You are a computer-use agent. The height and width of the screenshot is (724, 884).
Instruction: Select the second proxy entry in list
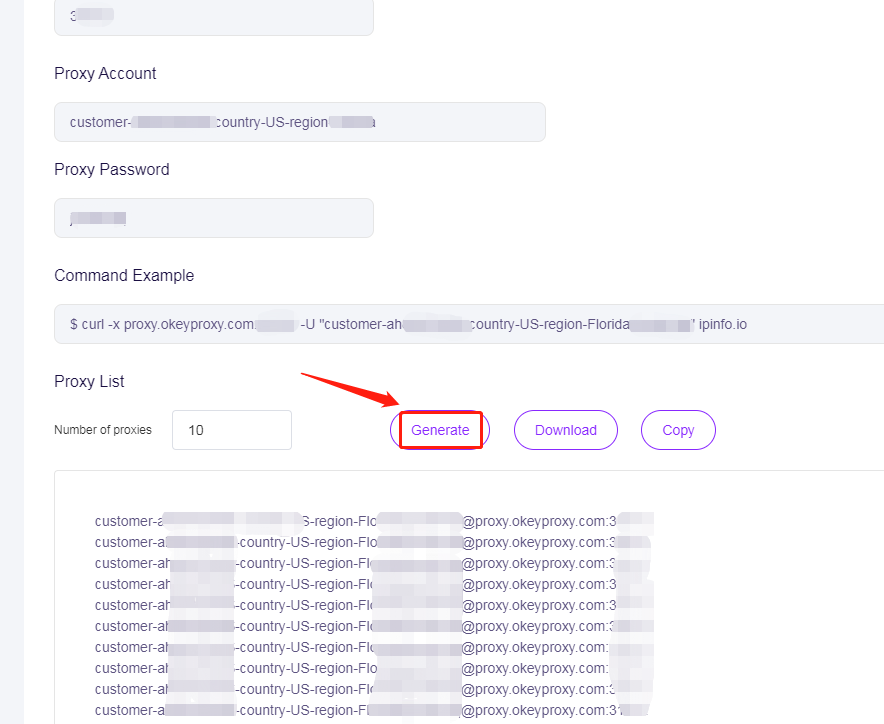374,542
